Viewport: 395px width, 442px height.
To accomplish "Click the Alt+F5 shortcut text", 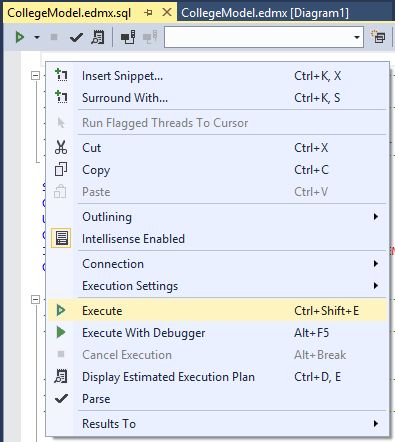I will 312,333.
